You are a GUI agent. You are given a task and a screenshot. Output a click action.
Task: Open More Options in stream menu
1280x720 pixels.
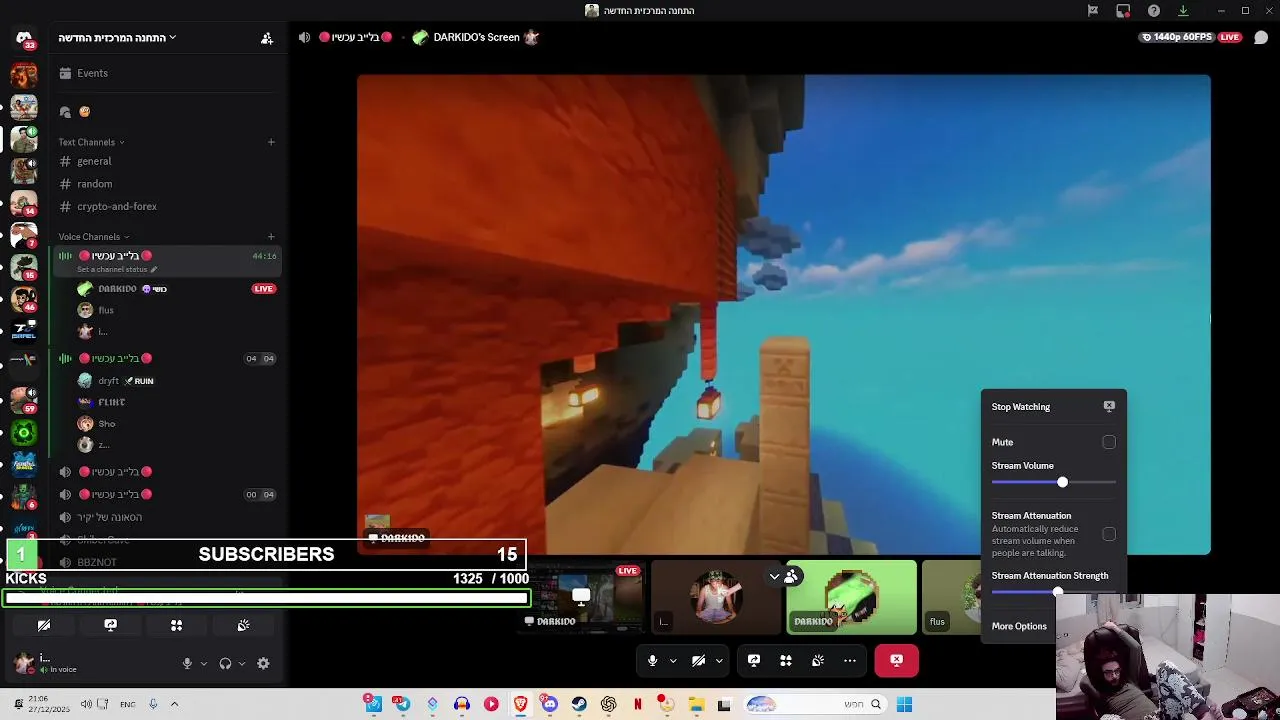pyautogui.click(x=1019, y=626)
